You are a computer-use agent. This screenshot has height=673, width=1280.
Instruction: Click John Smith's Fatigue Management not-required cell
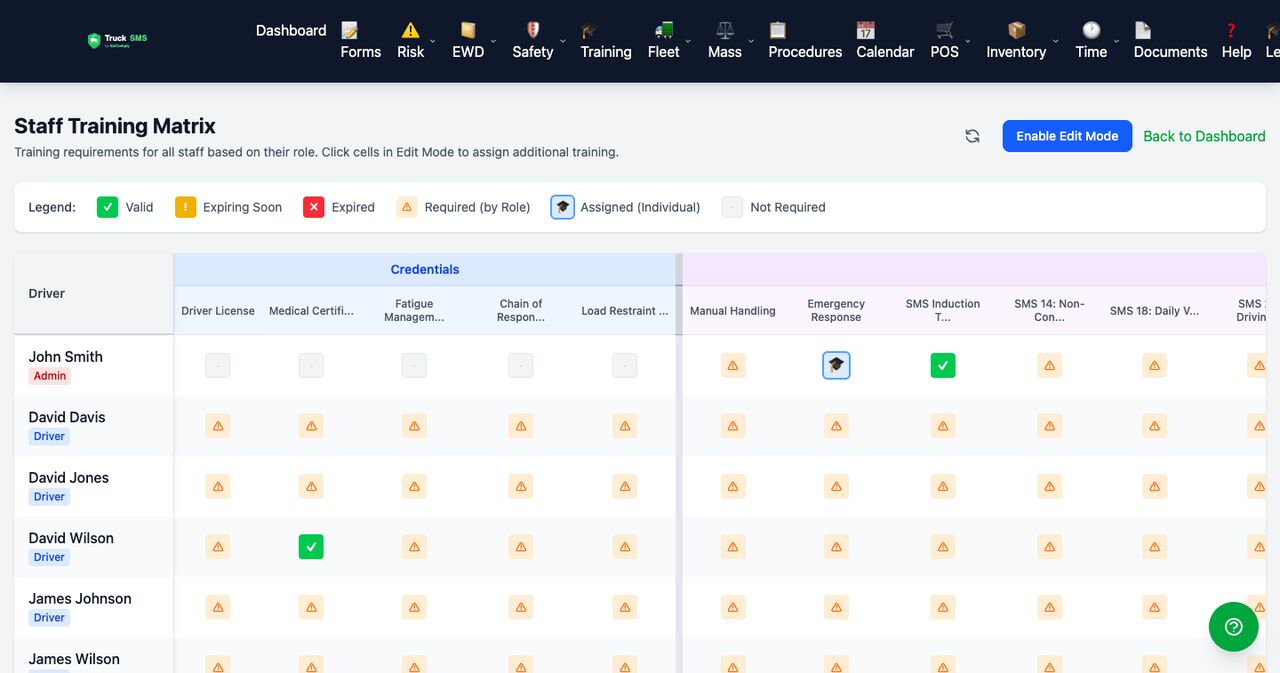(414, 366)
